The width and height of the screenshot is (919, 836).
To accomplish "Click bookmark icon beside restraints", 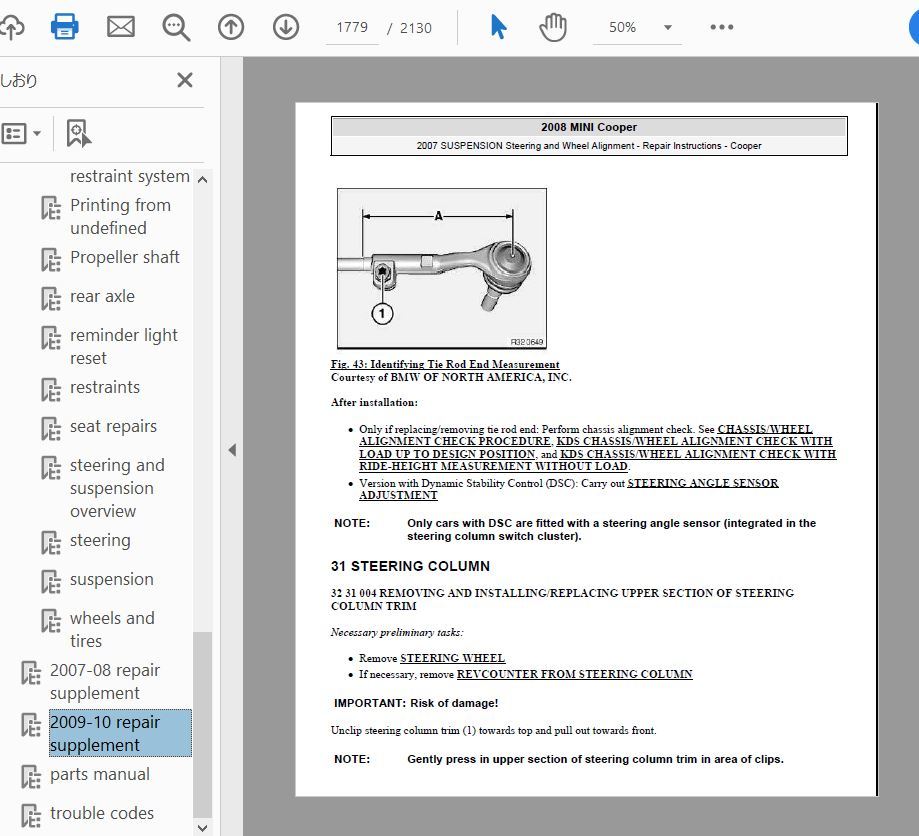I will pos(51,390).
